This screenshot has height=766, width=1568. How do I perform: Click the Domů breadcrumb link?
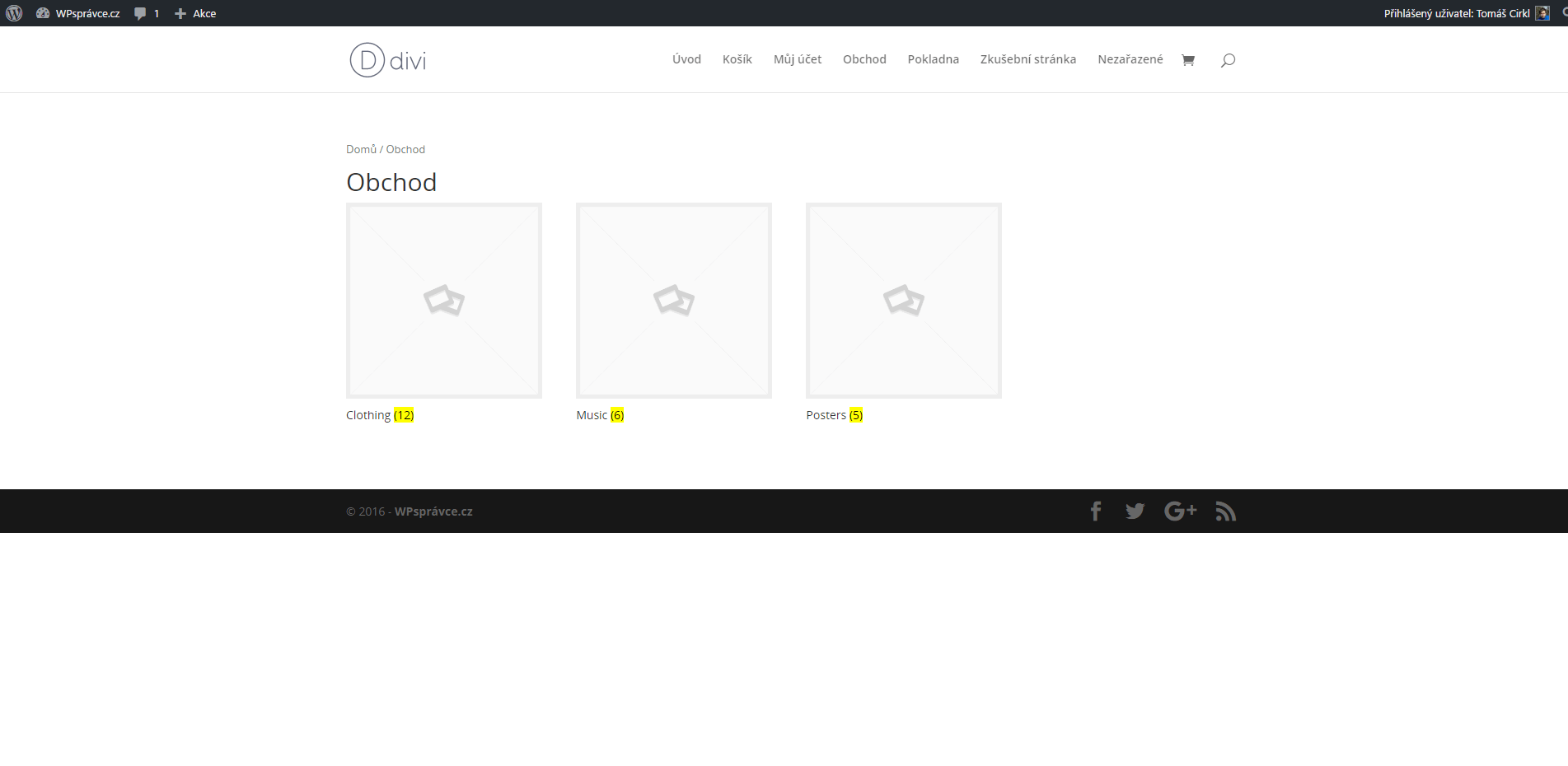pyautogui.click(x=361, y=149)
